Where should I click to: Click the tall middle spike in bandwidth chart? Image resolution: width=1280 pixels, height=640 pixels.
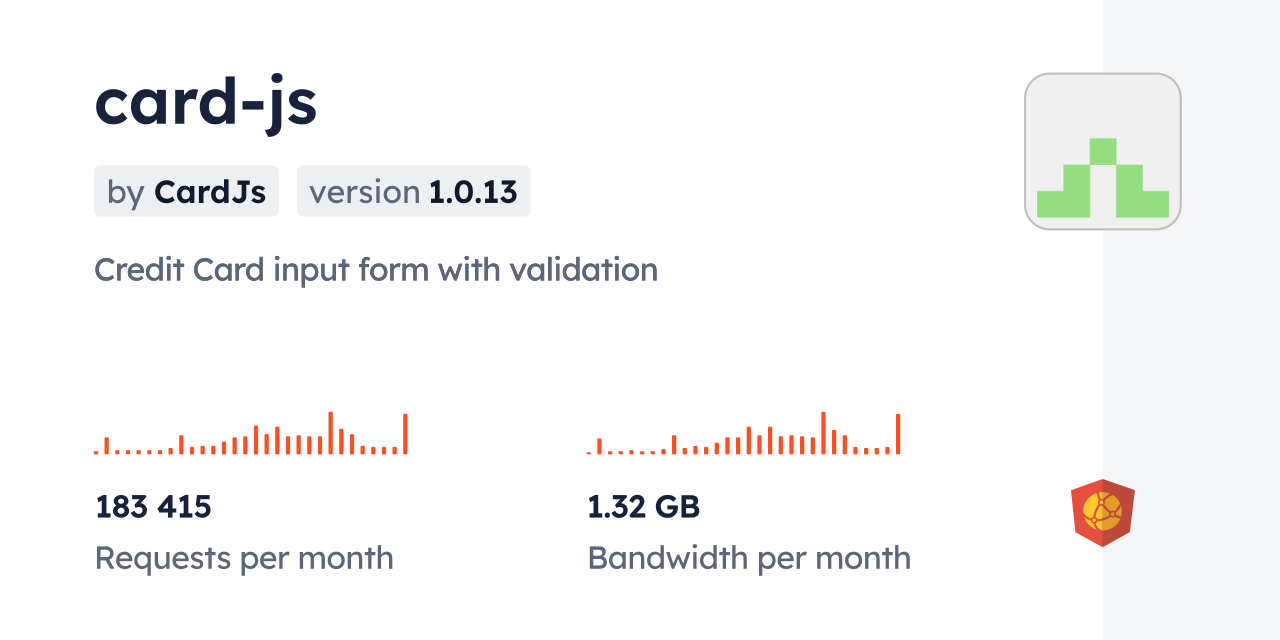pyautogui.click(x=823, y=433)
